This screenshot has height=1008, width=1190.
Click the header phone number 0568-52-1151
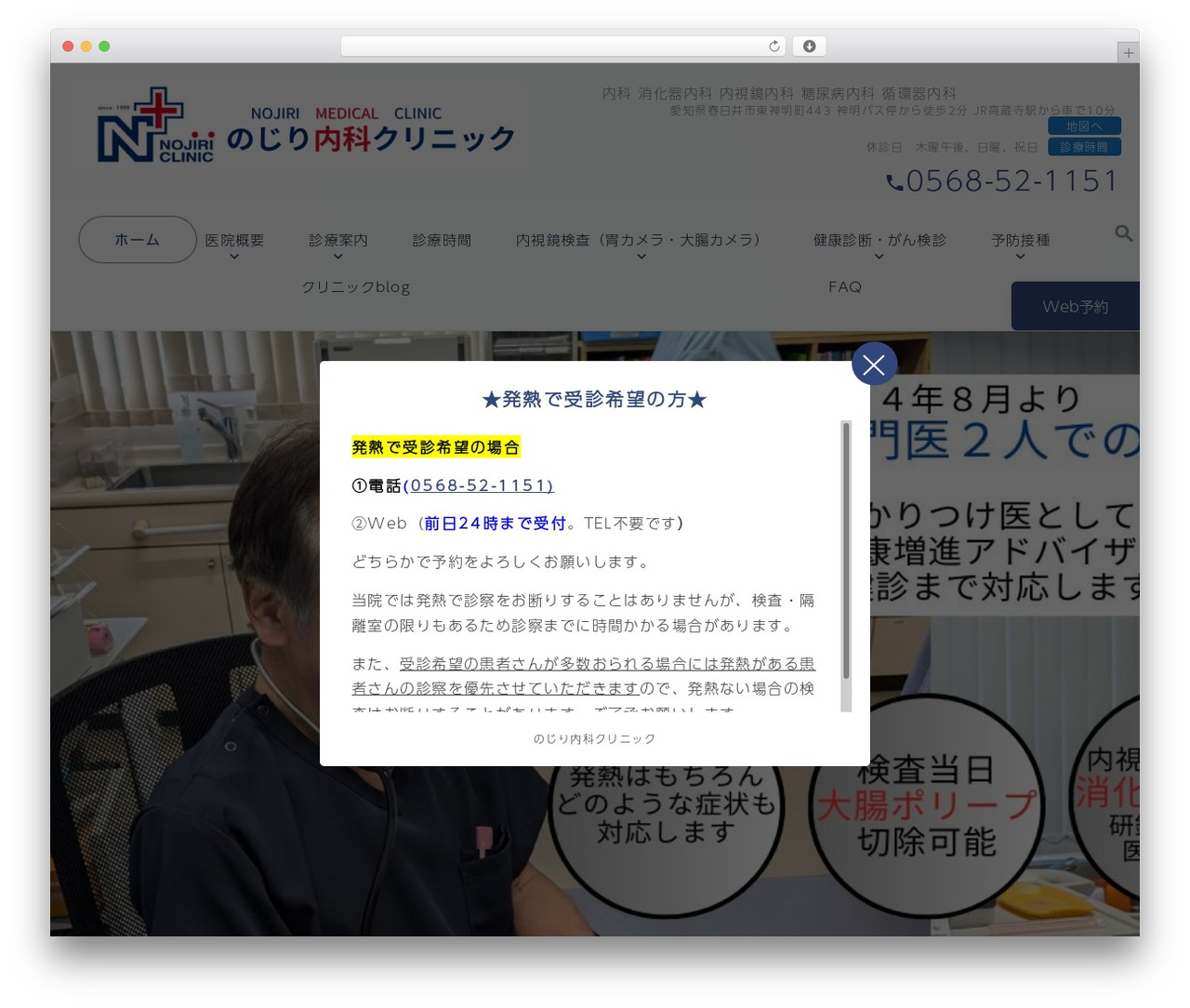point(1012,181)
